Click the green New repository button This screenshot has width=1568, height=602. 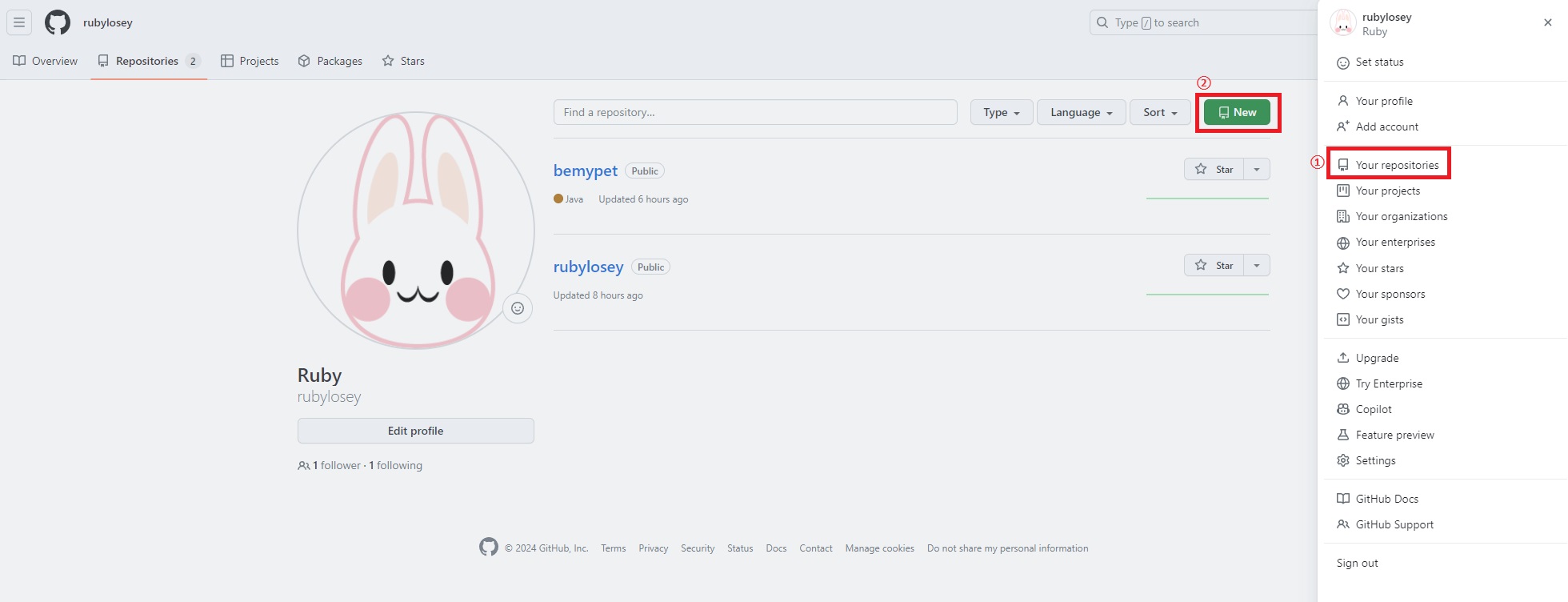click(1237, 112)
